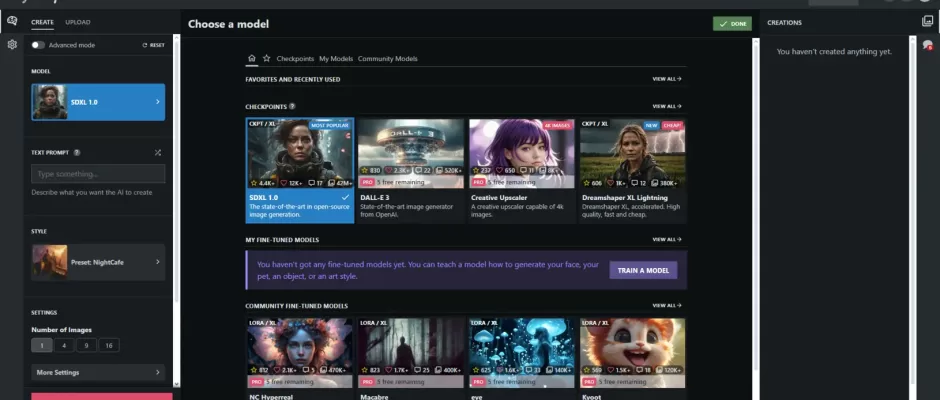
Task: Select the Macabre community model
Action: pos(411,359)
